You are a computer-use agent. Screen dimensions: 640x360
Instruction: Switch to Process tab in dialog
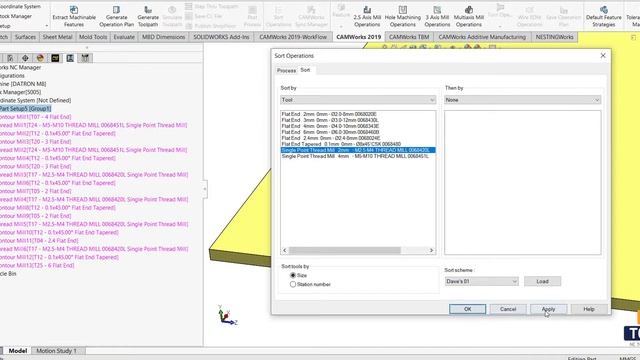(x=287, y=71)
